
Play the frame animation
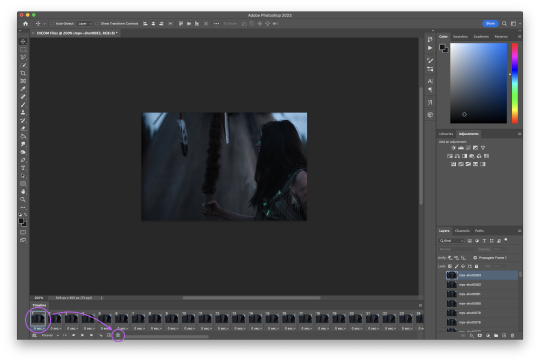82,335
